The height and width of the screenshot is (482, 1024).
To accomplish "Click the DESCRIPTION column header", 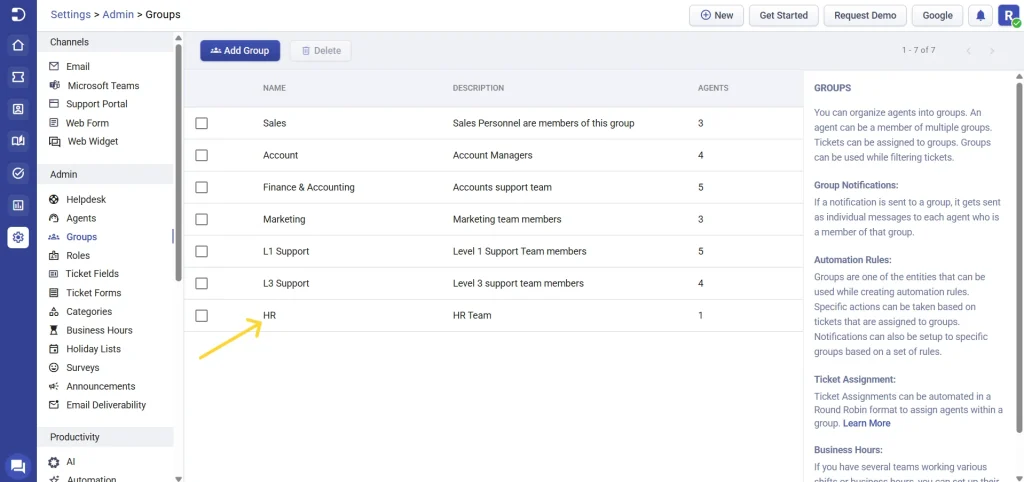I will (x=478, y=88).
